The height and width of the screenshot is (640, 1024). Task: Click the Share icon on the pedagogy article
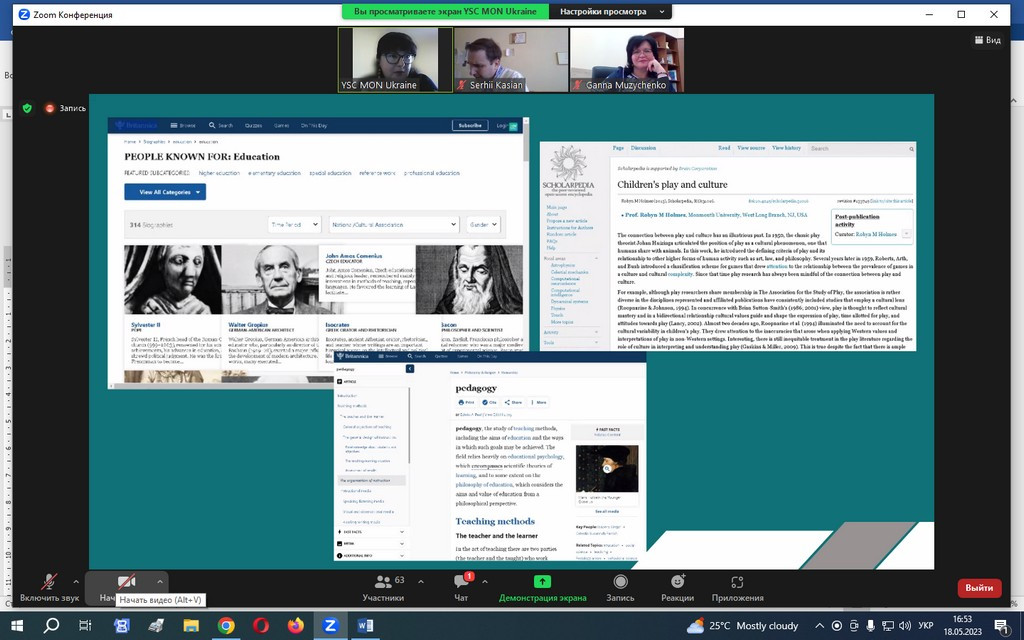pyautogui.click(x=513, y=402)
